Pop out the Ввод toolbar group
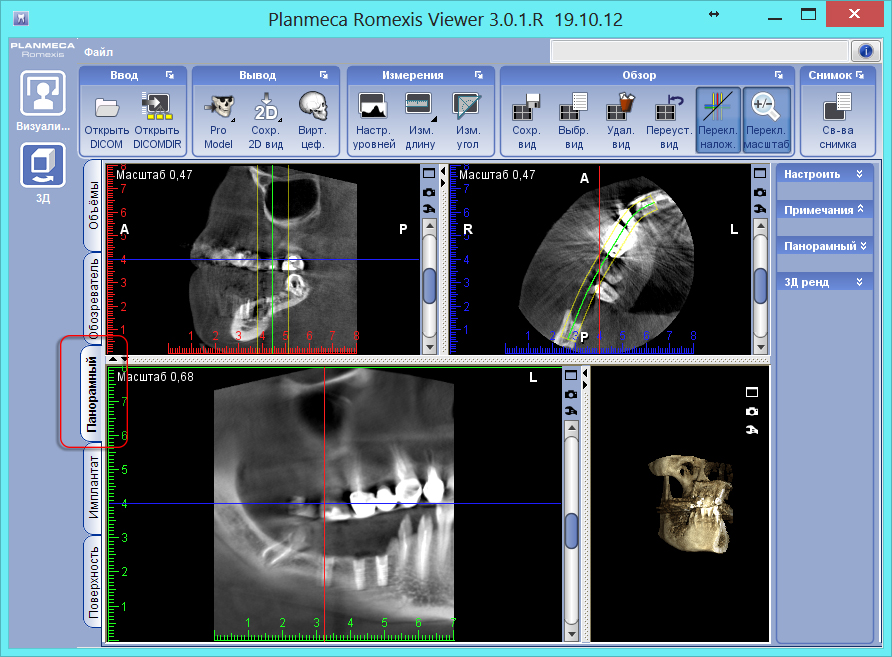 click(170, 75)
